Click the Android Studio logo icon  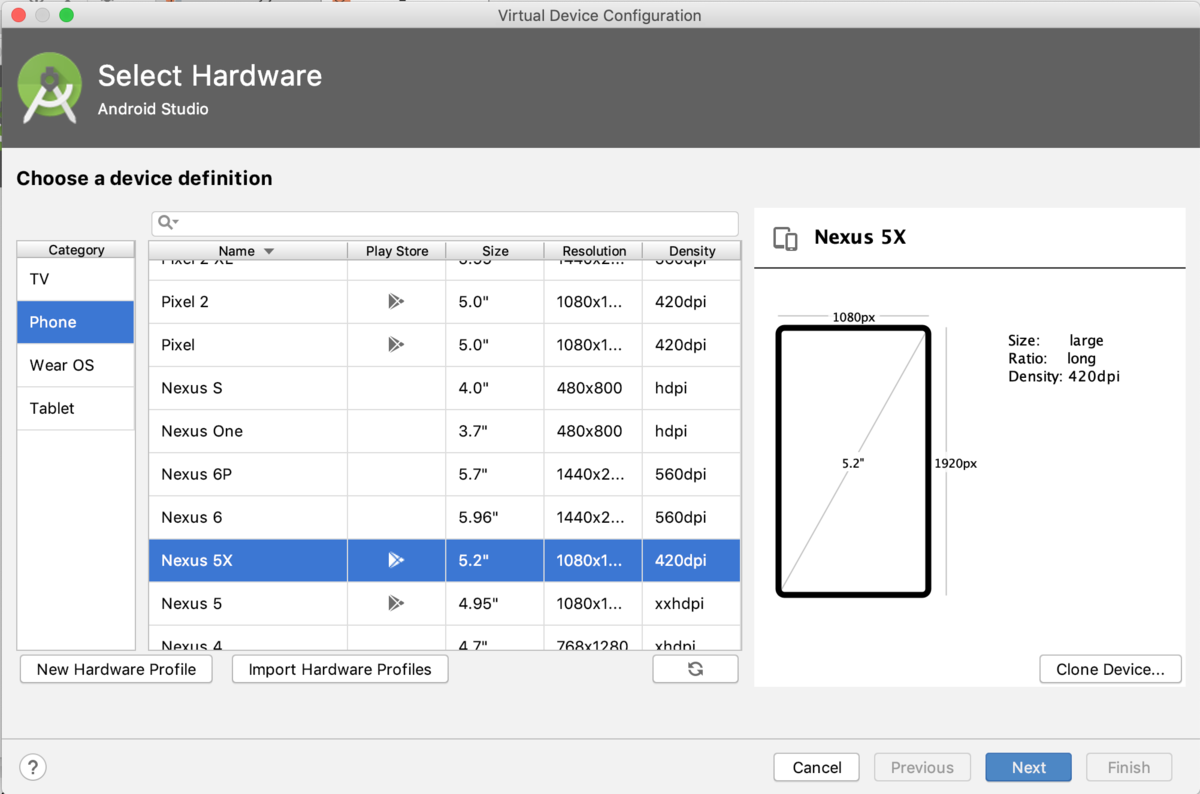[50, 88]
